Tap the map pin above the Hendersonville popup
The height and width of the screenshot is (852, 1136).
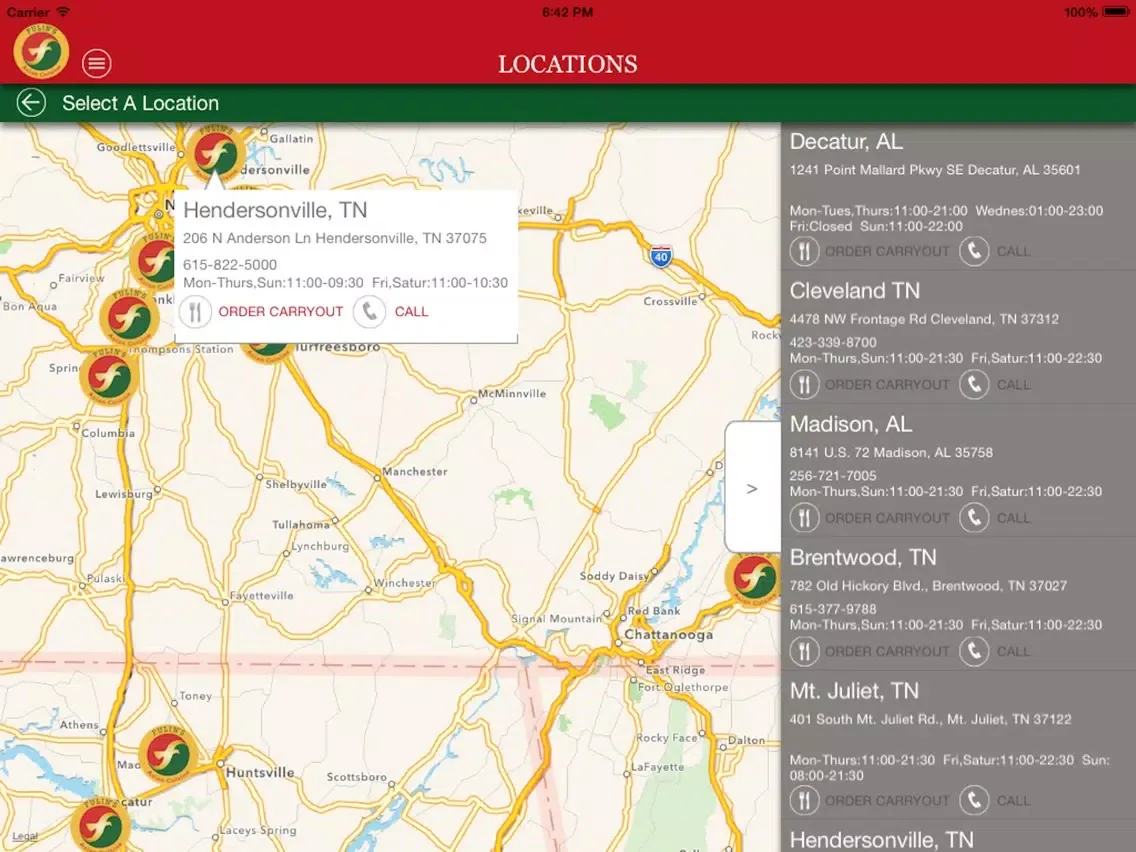pos(215,153)
